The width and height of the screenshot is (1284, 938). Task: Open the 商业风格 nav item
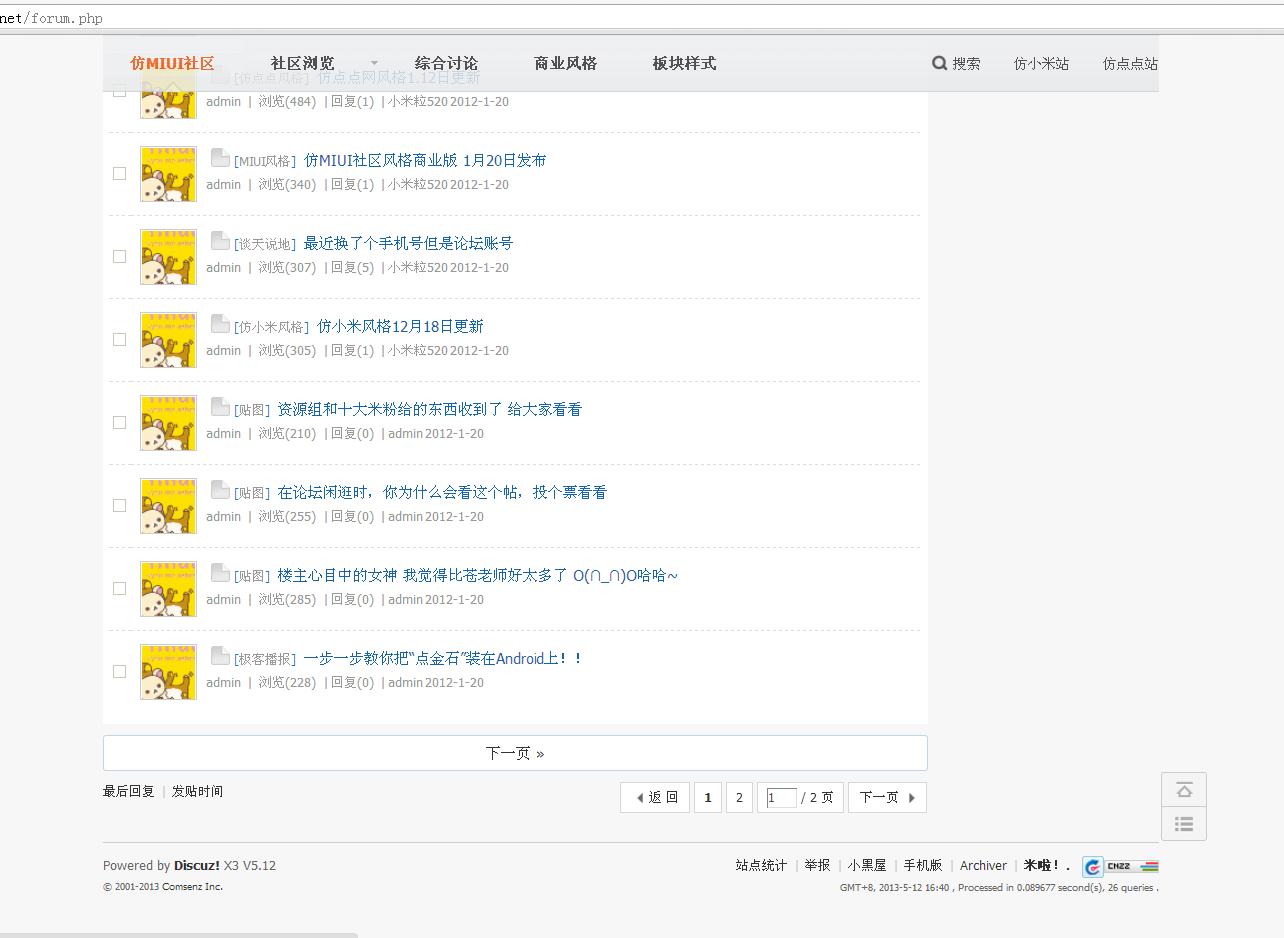(x=565, y=63)
